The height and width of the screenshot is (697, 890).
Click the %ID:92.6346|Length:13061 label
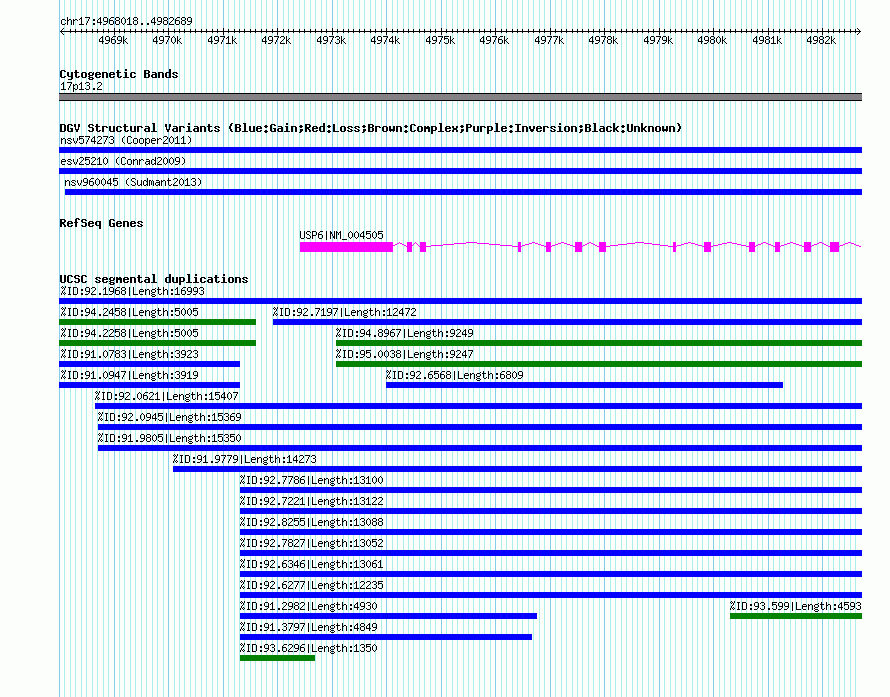tap(312, 564)
